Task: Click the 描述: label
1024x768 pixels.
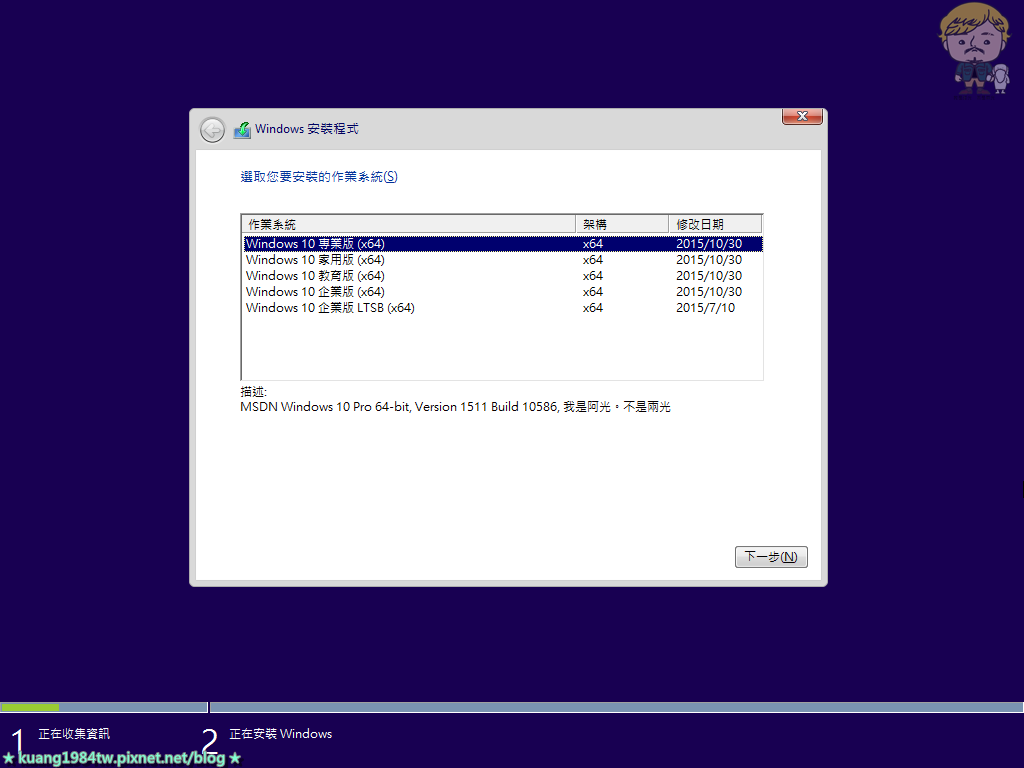Action: pyautogui.click(x=253, y=392)
